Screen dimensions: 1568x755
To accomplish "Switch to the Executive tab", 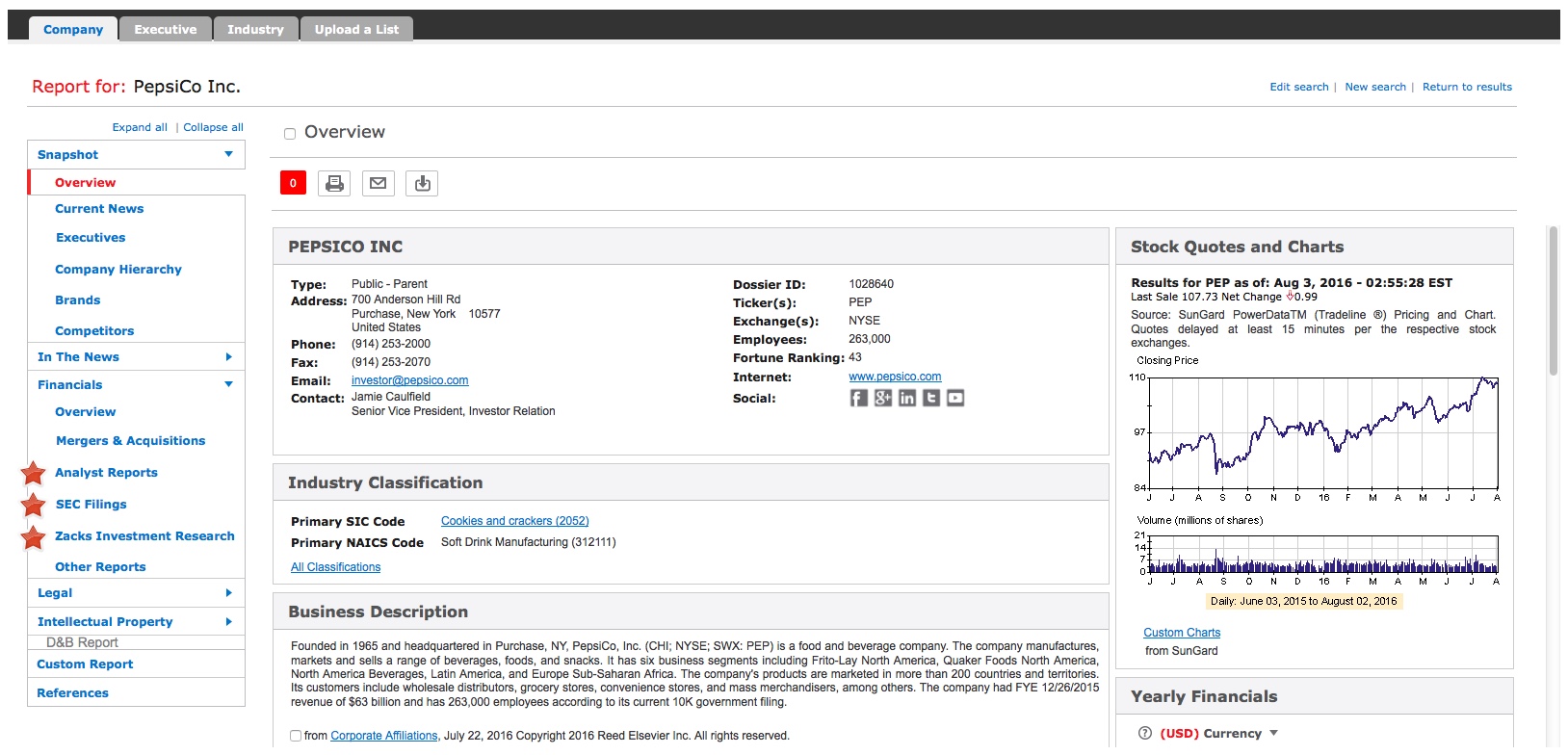I will pos(165,29).
